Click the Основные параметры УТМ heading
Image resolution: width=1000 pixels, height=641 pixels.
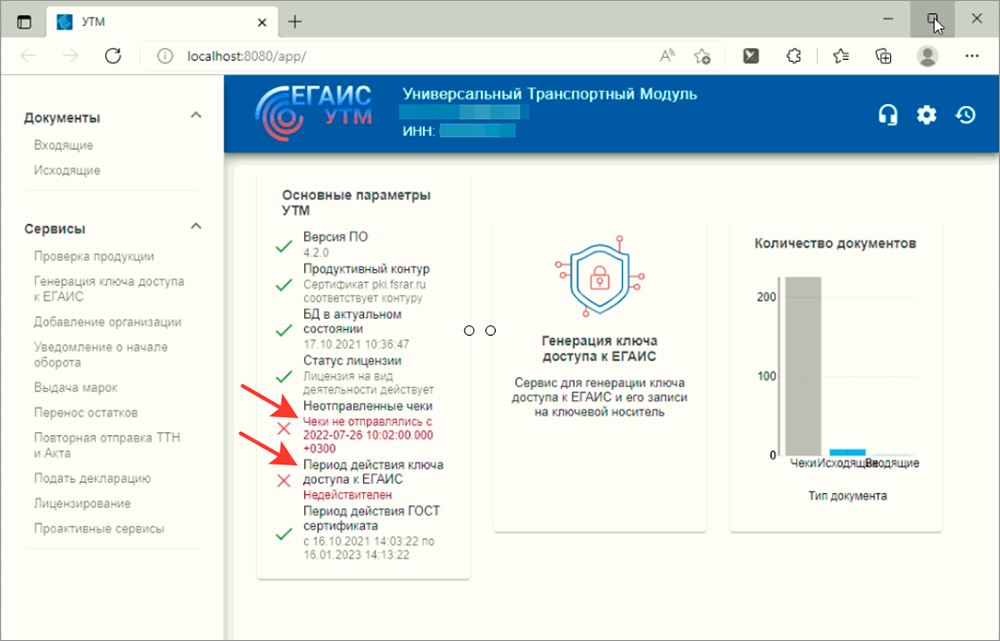[357, 203]
